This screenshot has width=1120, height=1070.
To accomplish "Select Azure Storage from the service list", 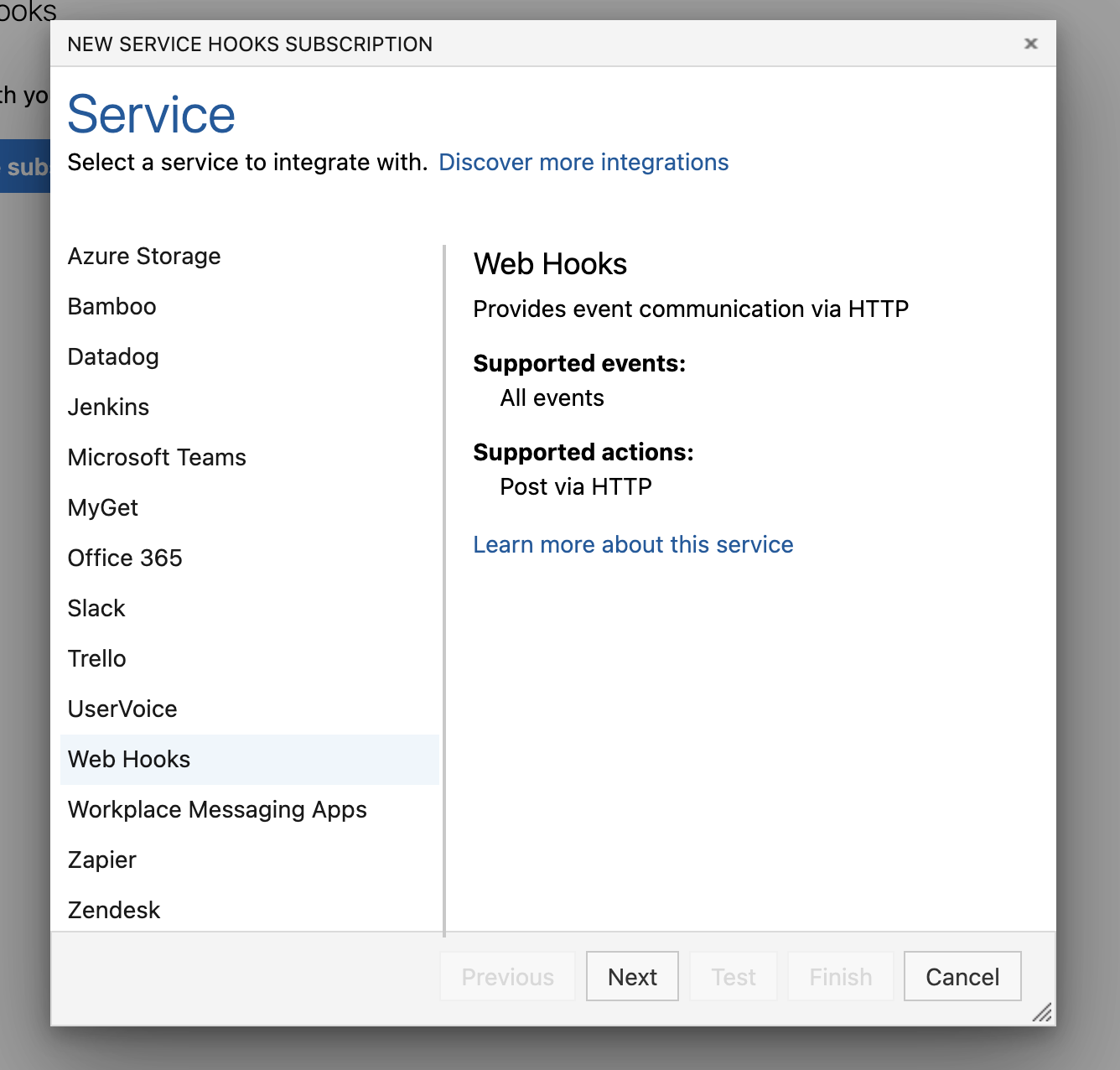I will 144,256.
